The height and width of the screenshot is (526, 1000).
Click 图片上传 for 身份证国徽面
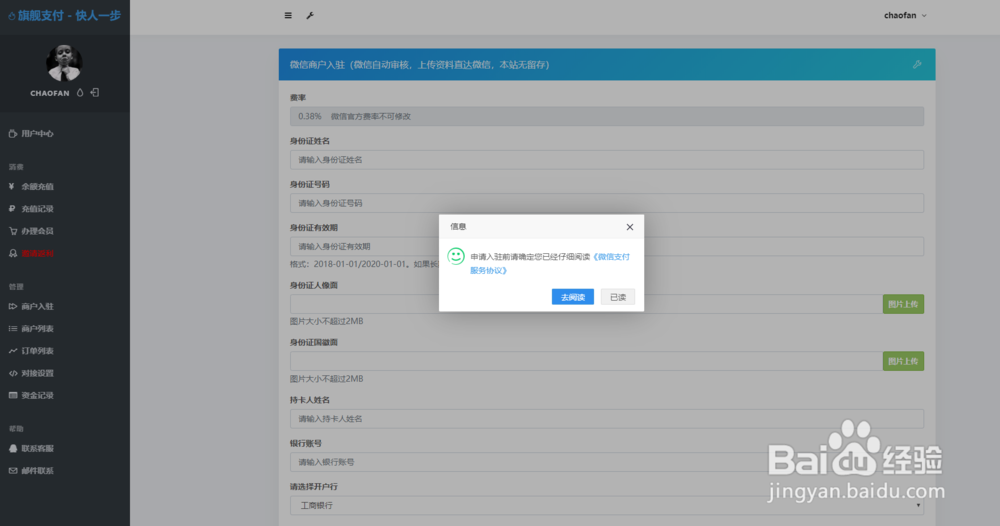point(903,362)
